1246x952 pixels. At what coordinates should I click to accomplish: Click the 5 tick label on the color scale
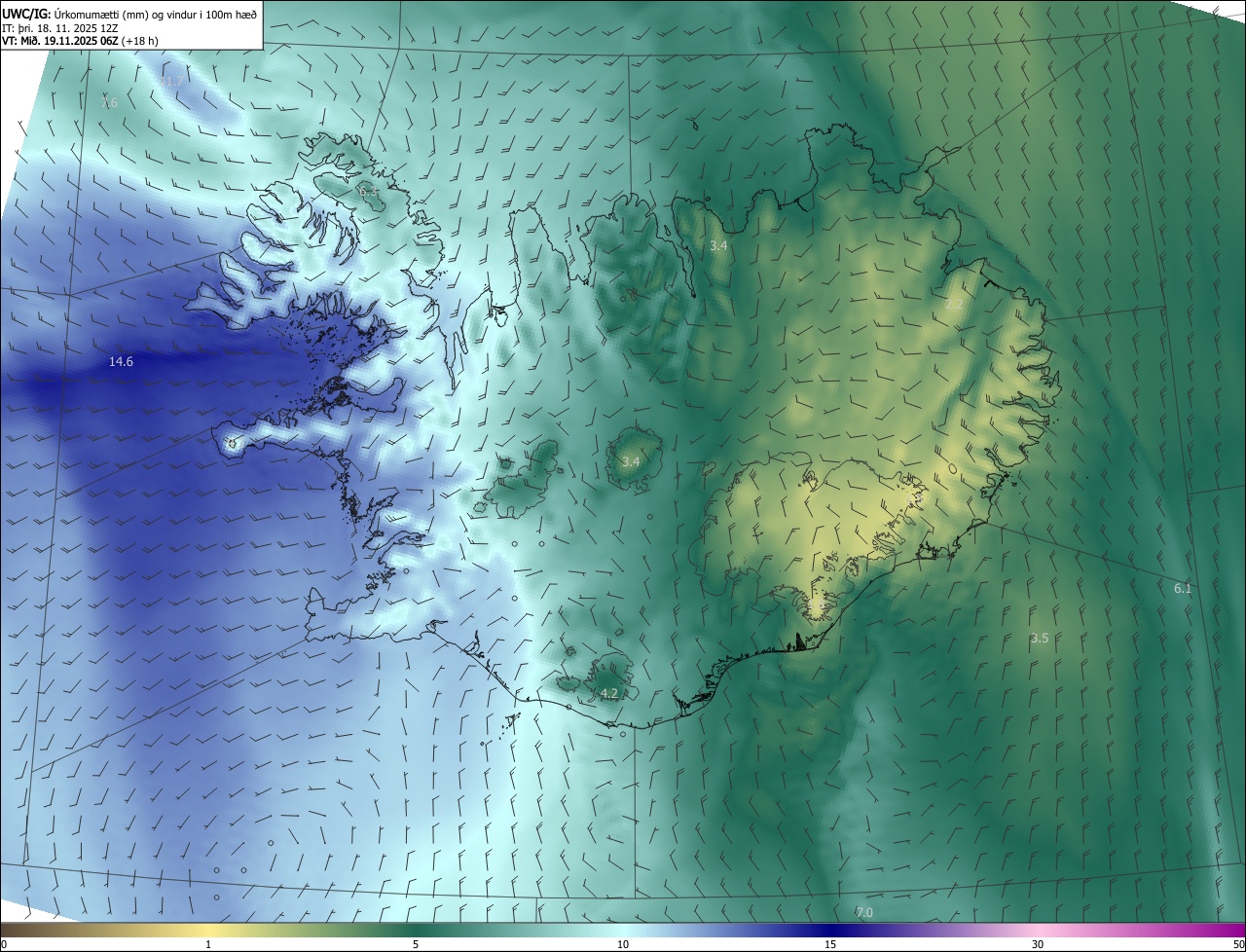pos(416,944)
